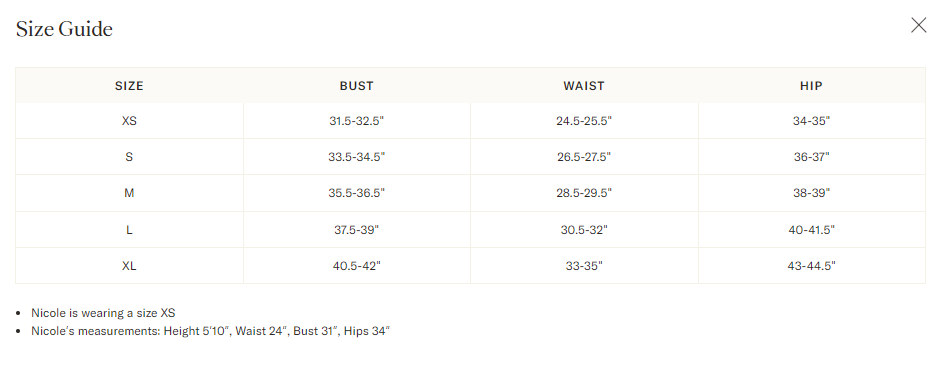Select the XS bust value 31.5-32.5"

(x=357, y=121)
